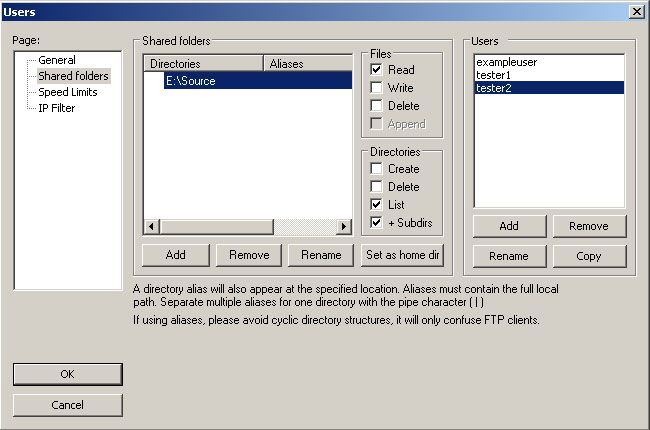Click the greyed-out Append checkbox

376,124
